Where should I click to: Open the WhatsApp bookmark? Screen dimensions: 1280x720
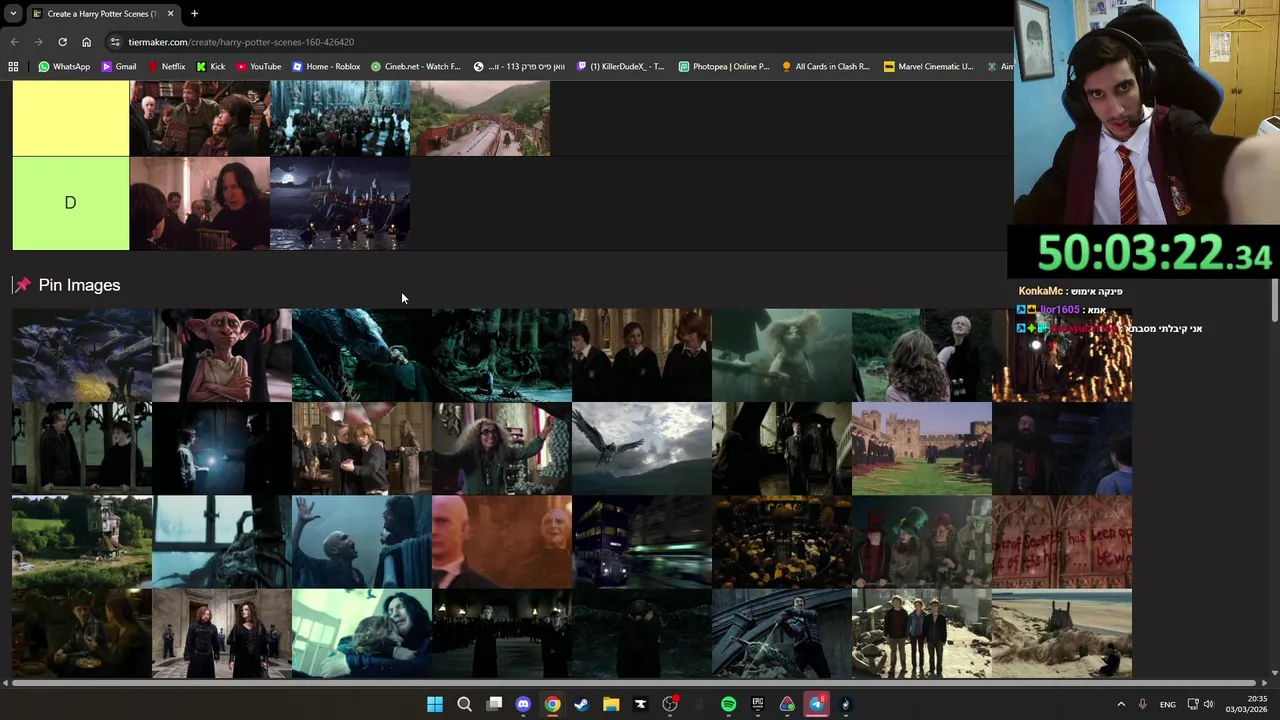click(64, 66)
